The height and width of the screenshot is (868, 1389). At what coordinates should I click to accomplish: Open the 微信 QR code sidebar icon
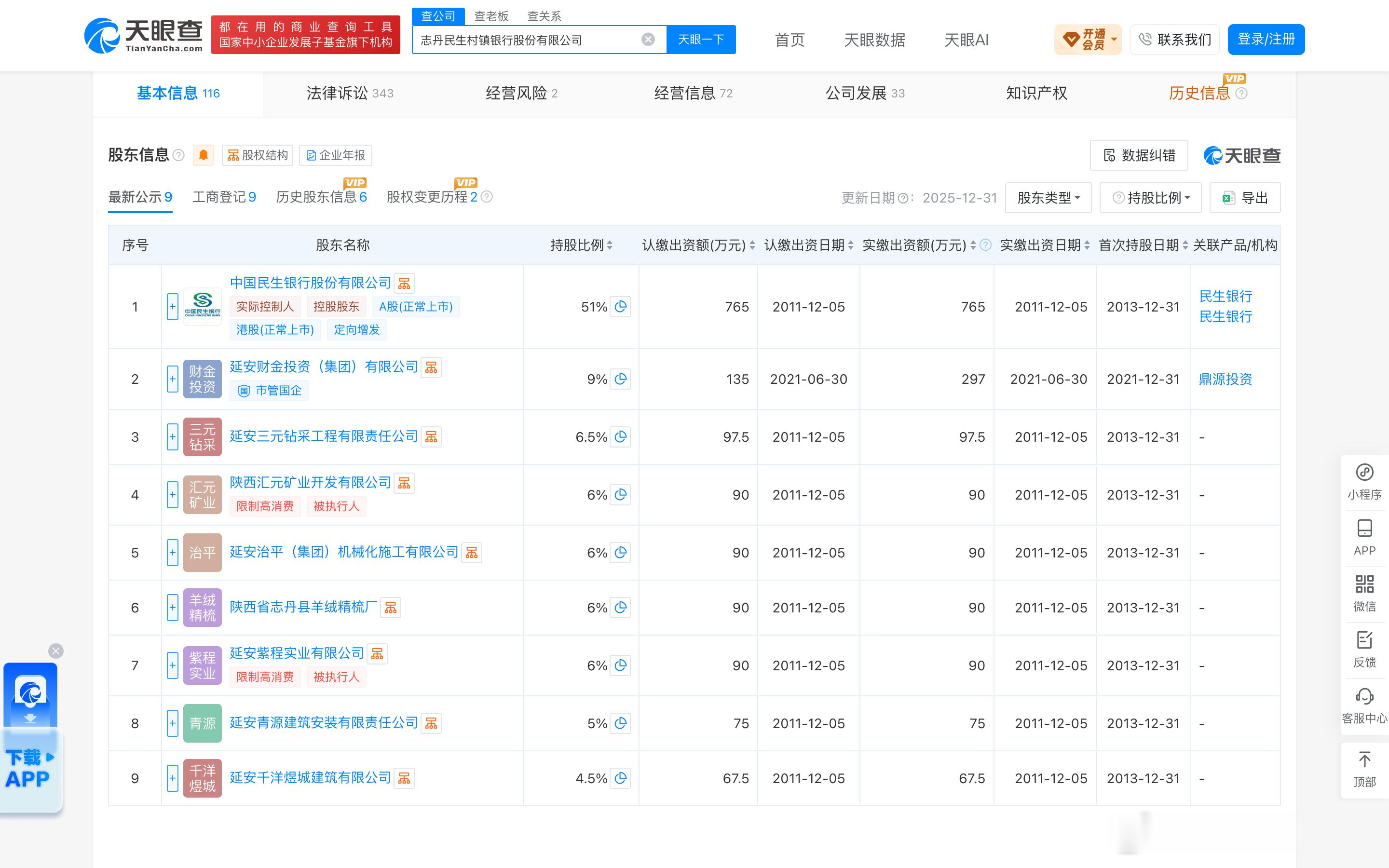[1364, 594]
